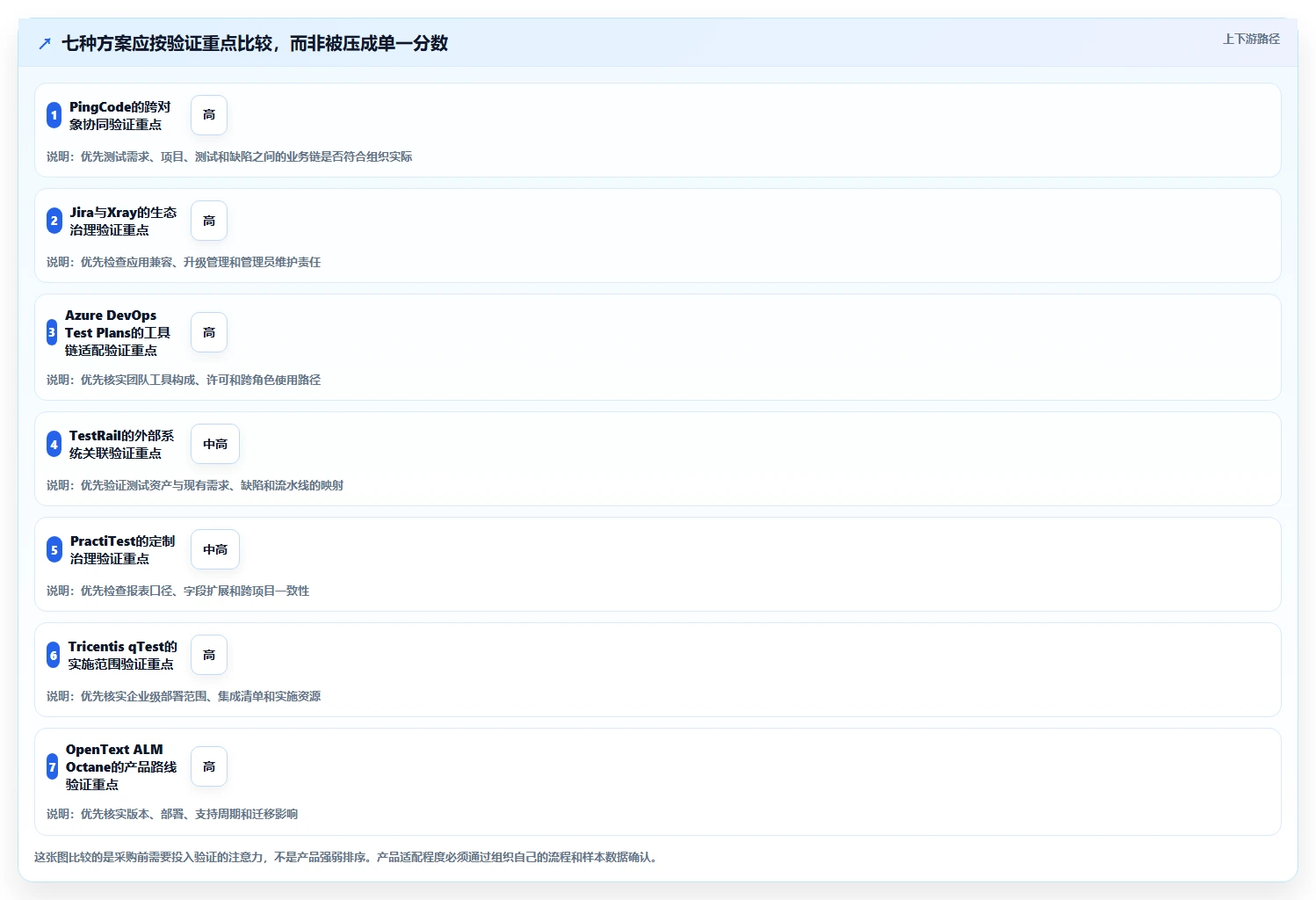
Task: Click the heading 七种方案应按验证重点比较
Action: [x=255, y=43]
